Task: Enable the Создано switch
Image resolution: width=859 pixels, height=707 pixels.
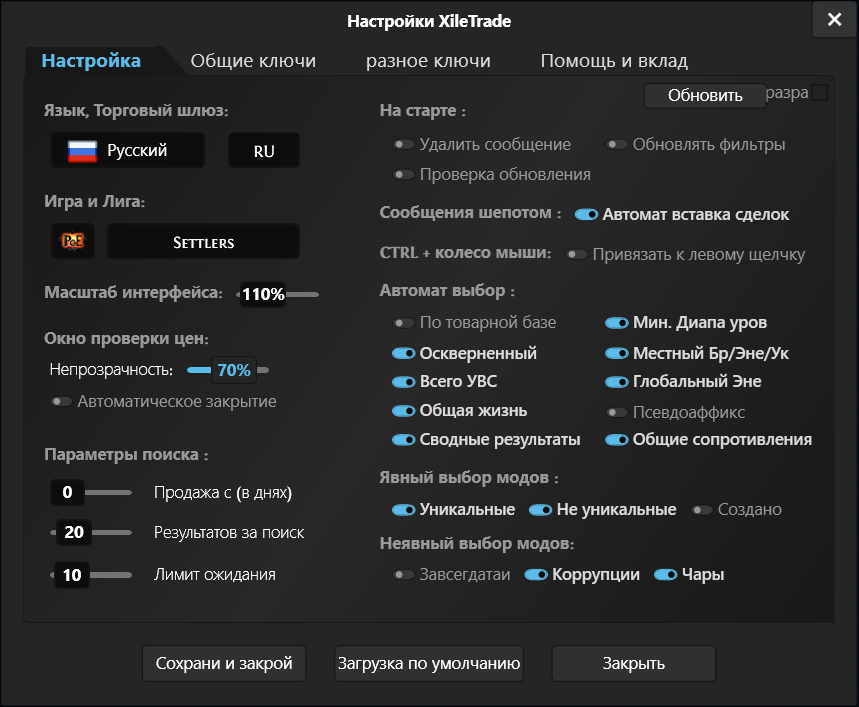Action: pos(702,510)
